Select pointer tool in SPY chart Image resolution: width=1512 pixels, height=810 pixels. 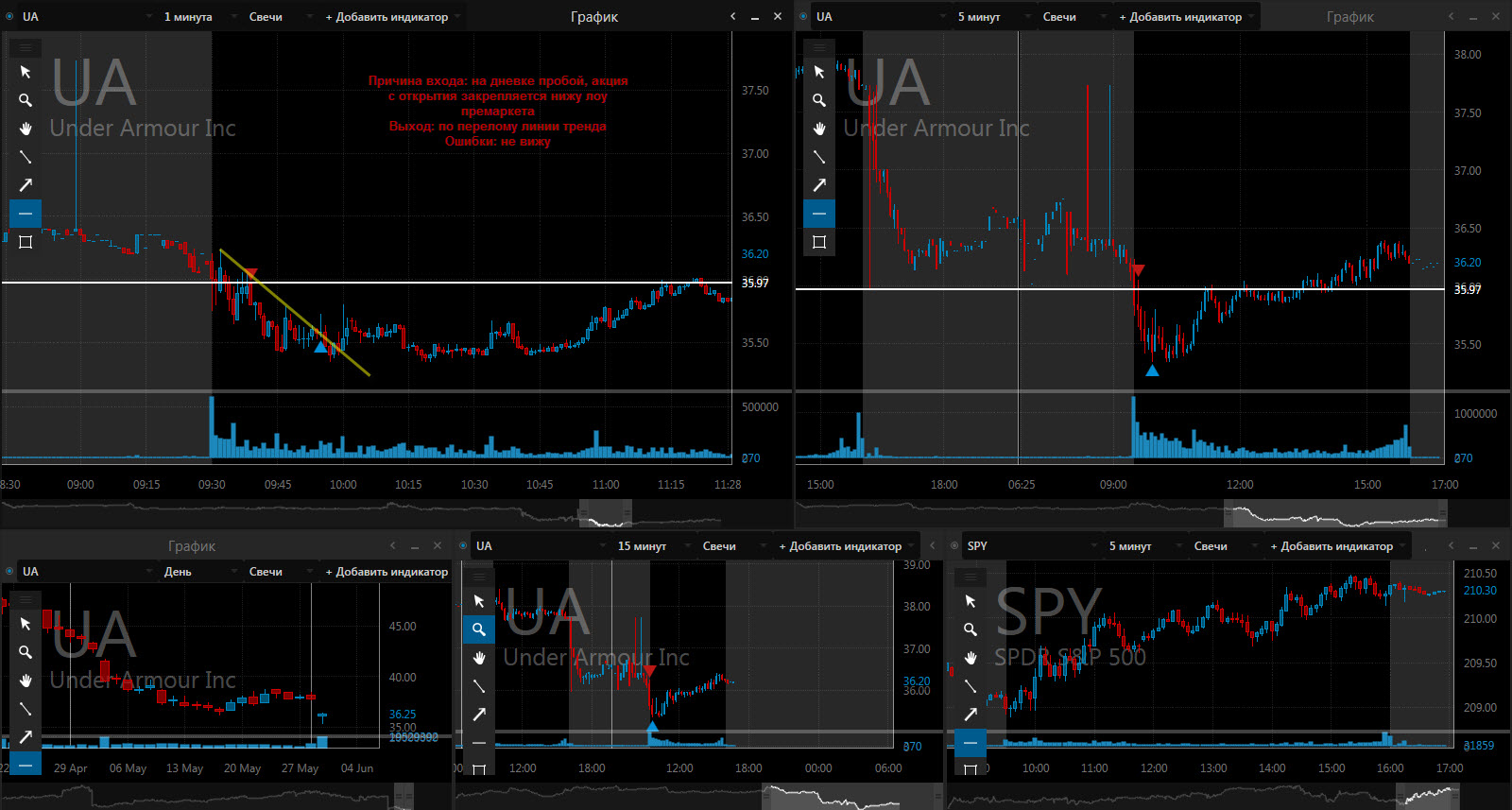point(971,601)
